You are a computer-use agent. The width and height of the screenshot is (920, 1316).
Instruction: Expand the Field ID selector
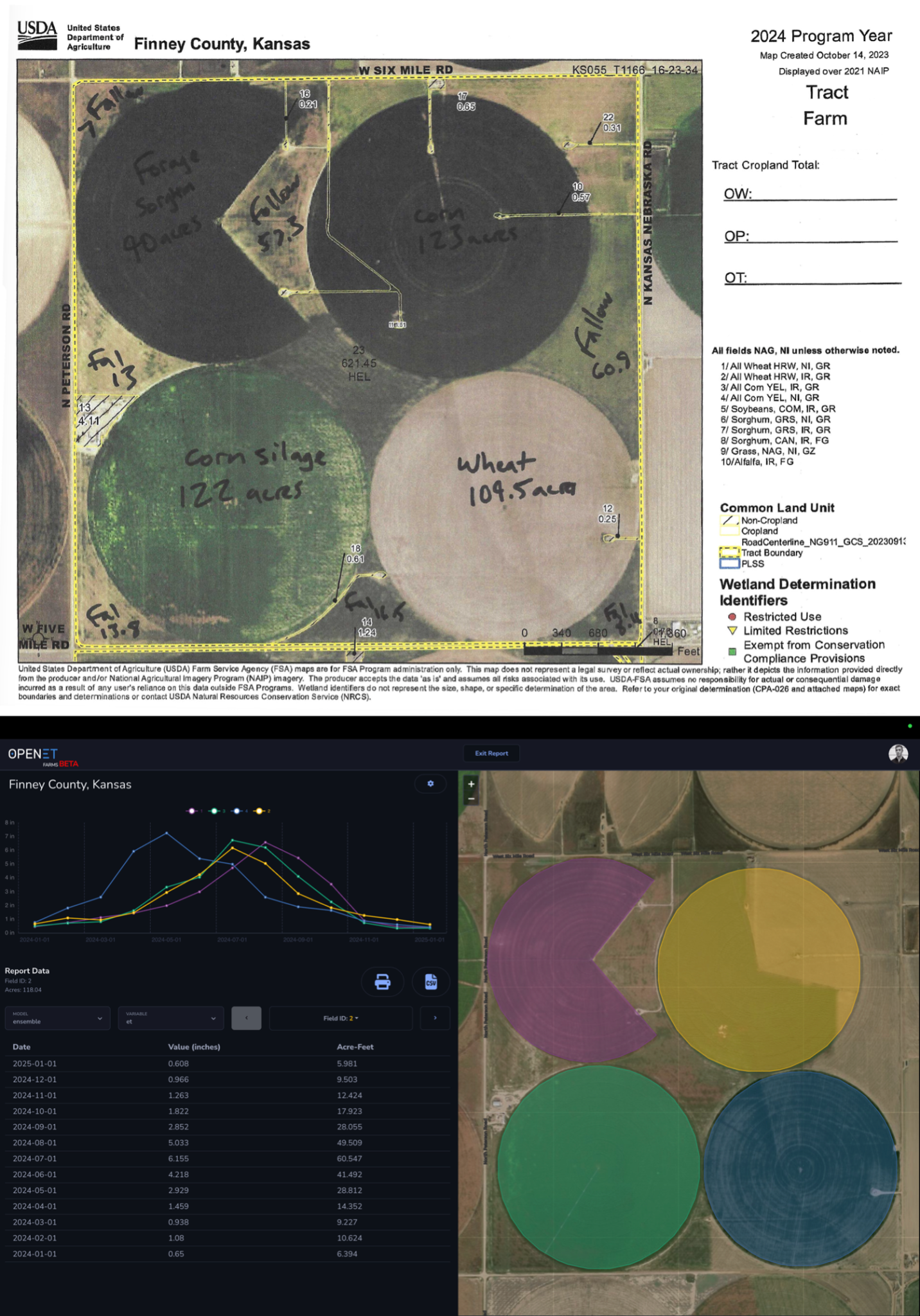341,1018
